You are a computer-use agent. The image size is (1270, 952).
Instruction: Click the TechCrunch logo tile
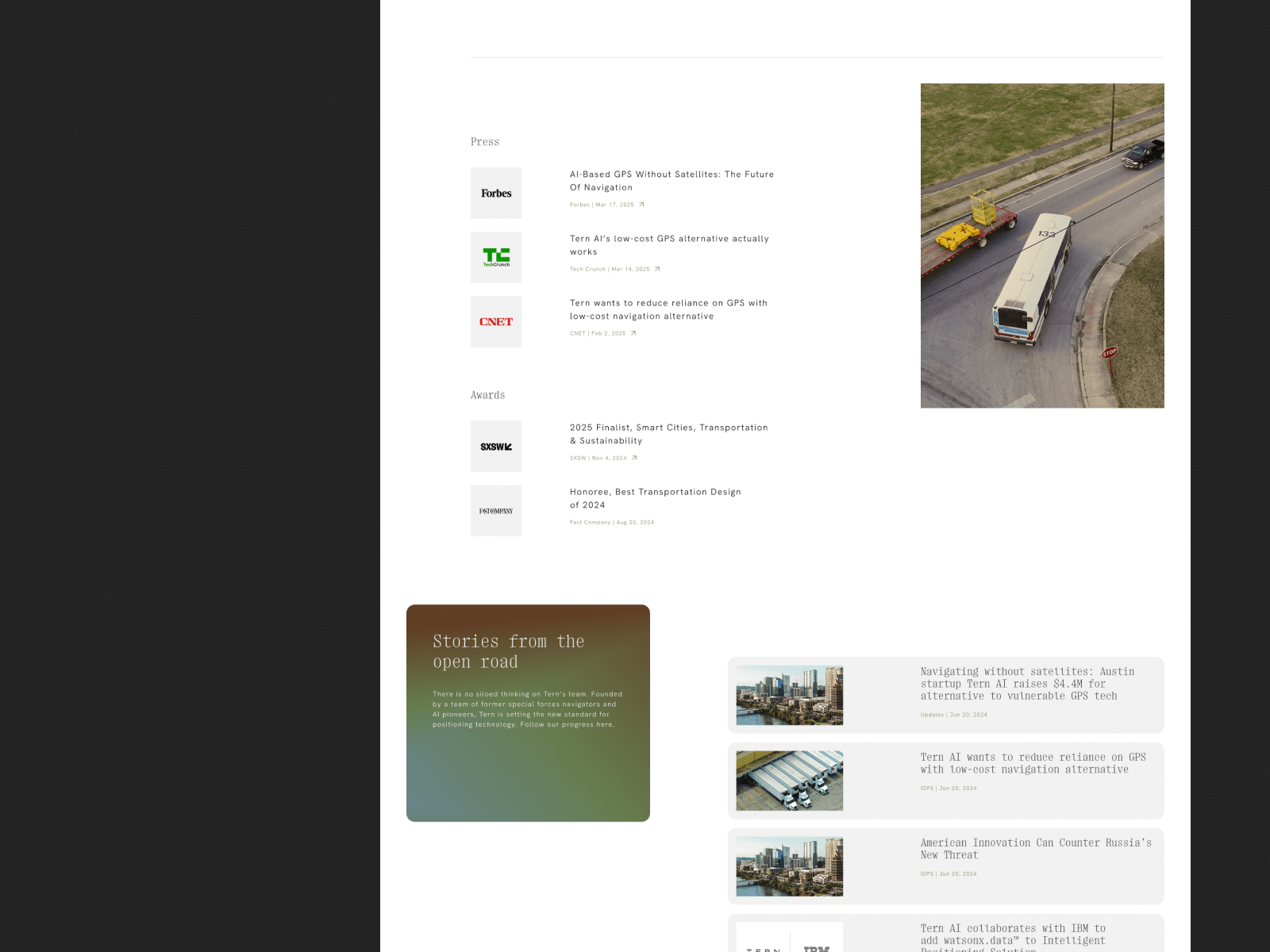[496, 257]
